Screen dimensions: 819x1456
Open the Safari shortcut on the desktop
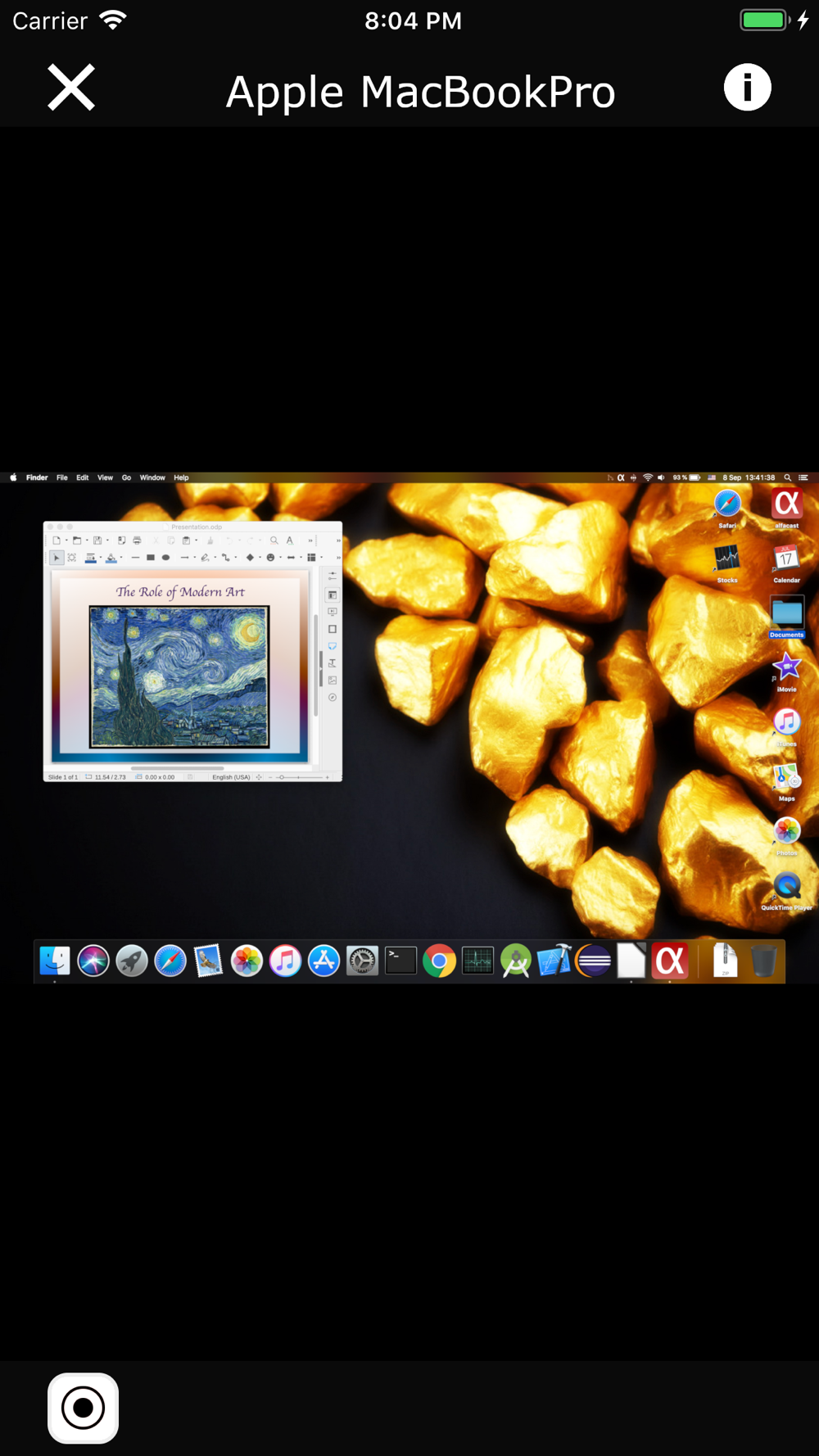(x=727, y=508)
